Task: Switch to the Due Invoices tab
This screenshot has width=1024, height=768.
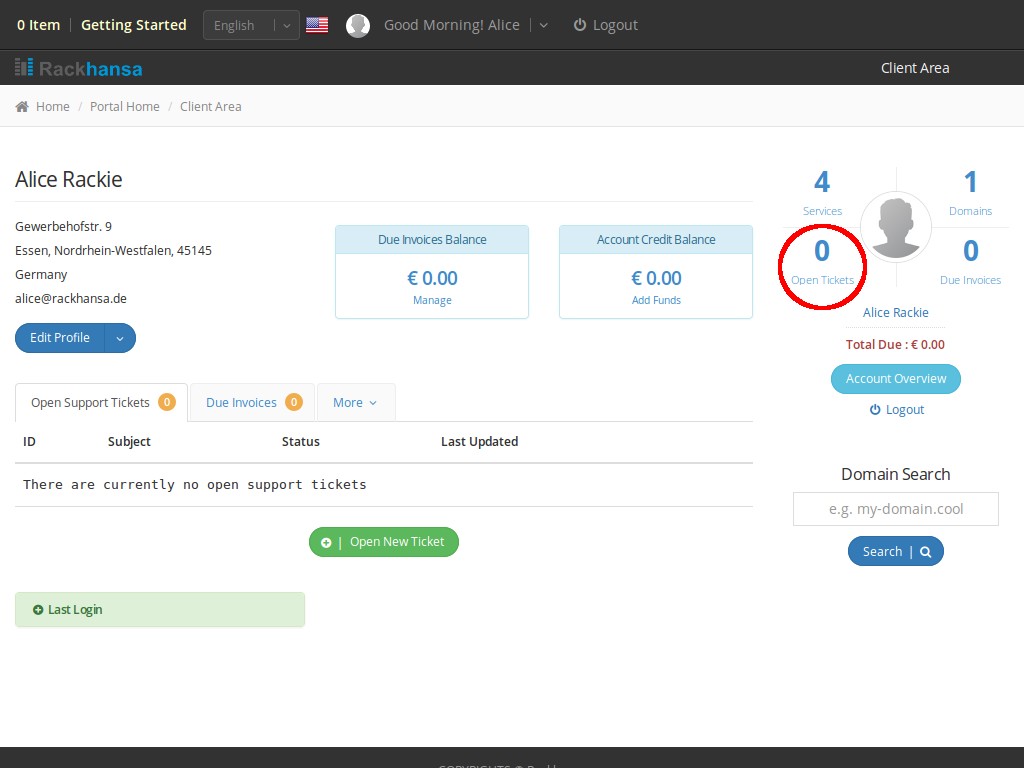Action: pos(253,403)
